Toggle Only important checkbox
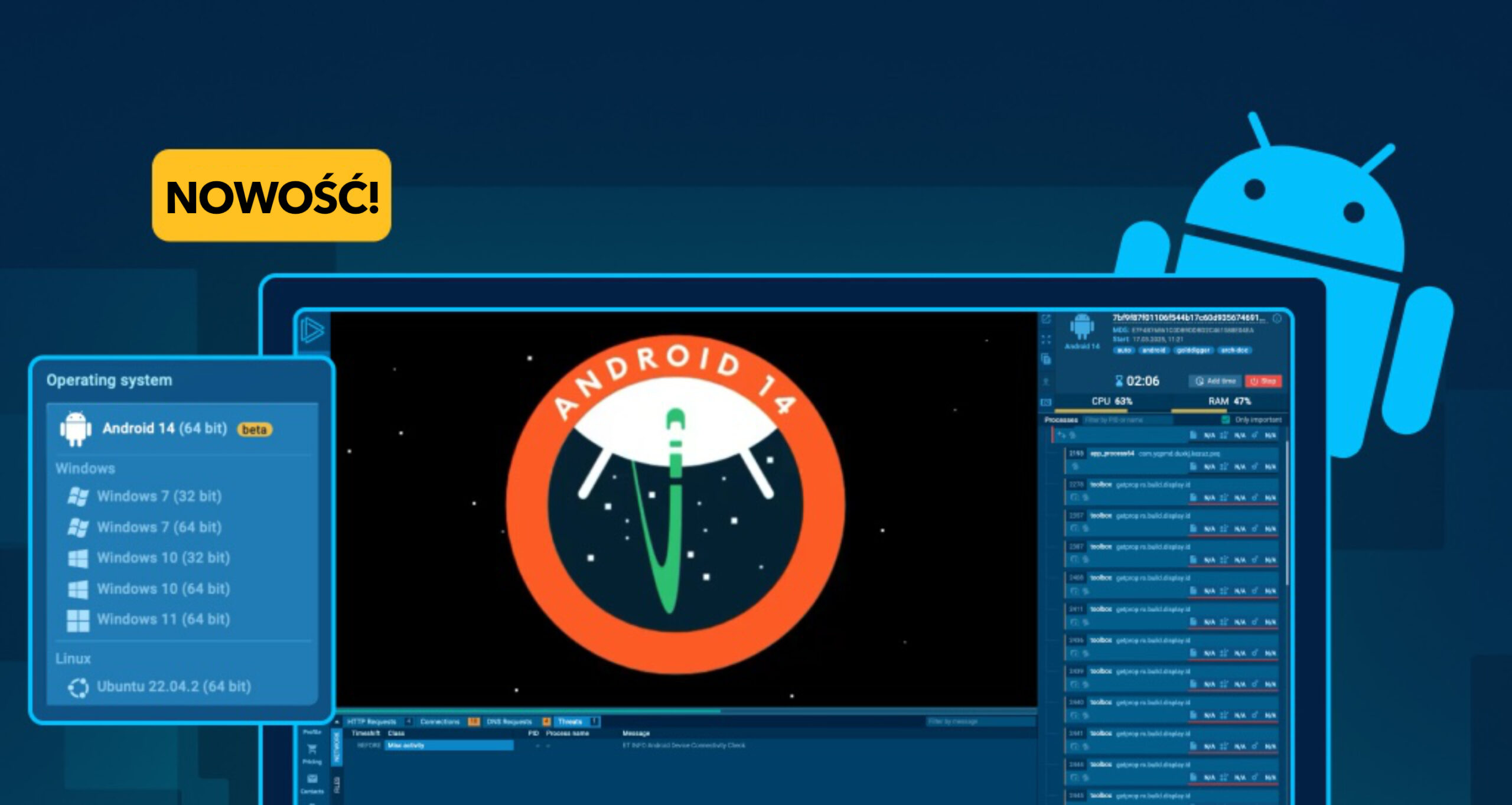The width and height of the screenshot is (1512, 805). tap(1226, 420)
